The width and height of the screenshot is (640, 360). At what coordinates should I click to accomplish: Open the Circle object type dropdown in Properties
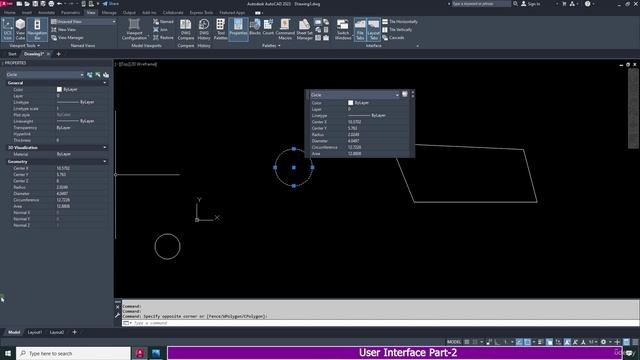45,75
